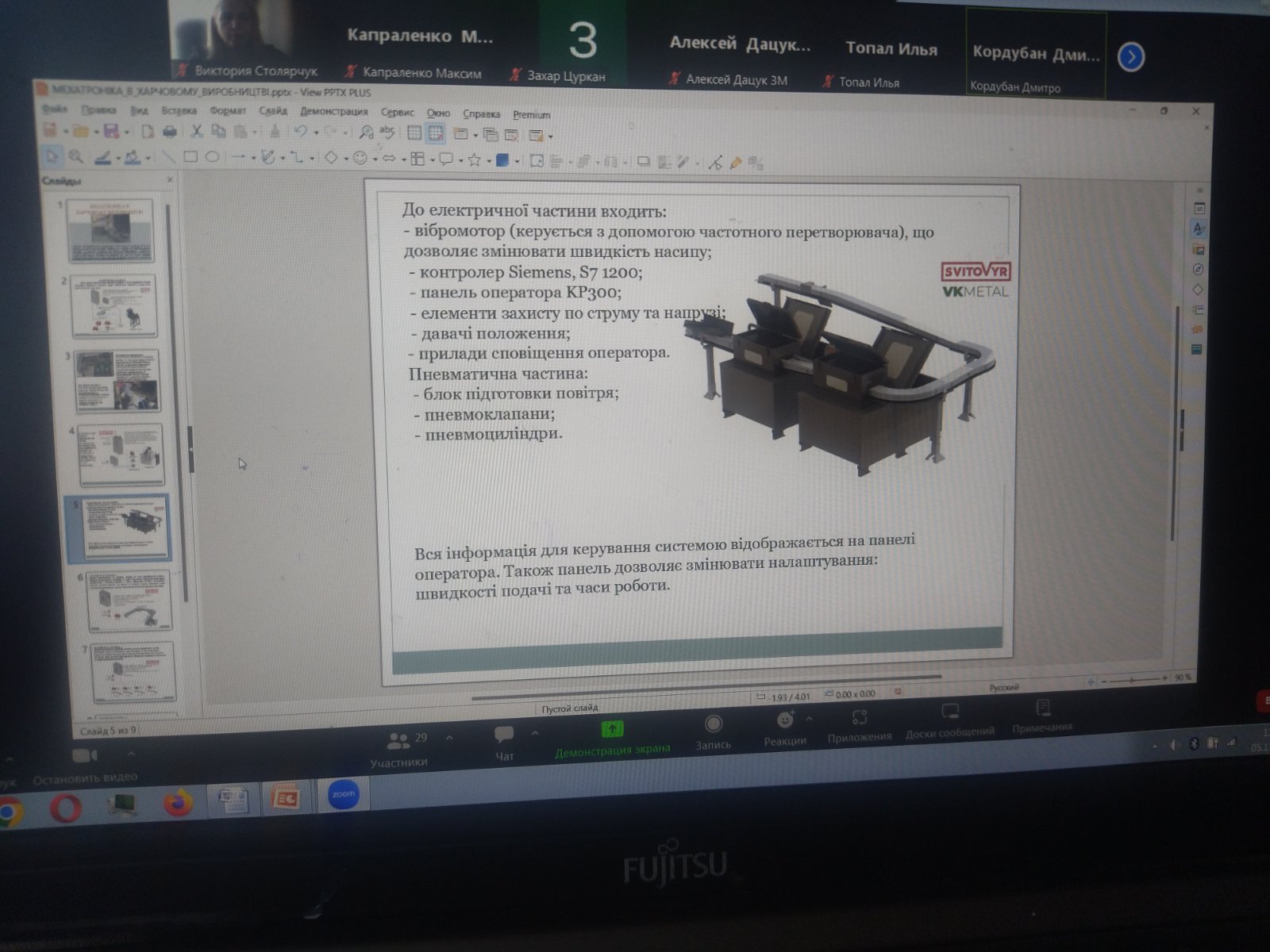1270x952 pixels.
Task: Select the basic diamond shapes tool
Action: (x=331, y=158)
